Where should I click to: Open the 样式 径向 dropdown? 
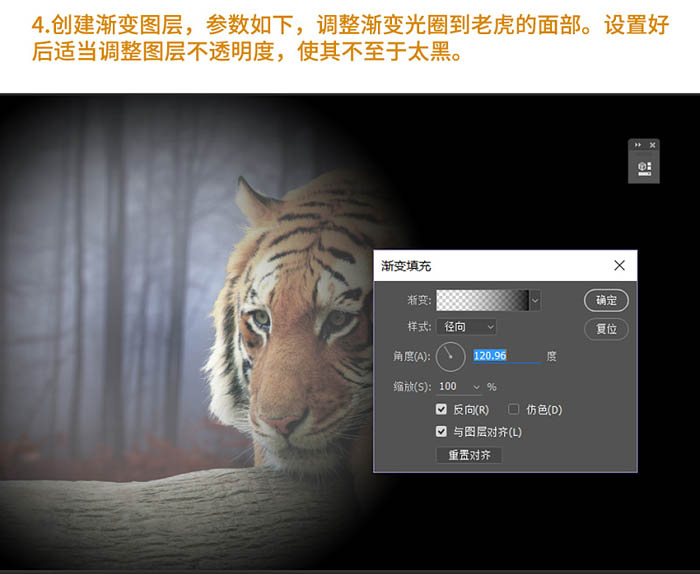466,327
